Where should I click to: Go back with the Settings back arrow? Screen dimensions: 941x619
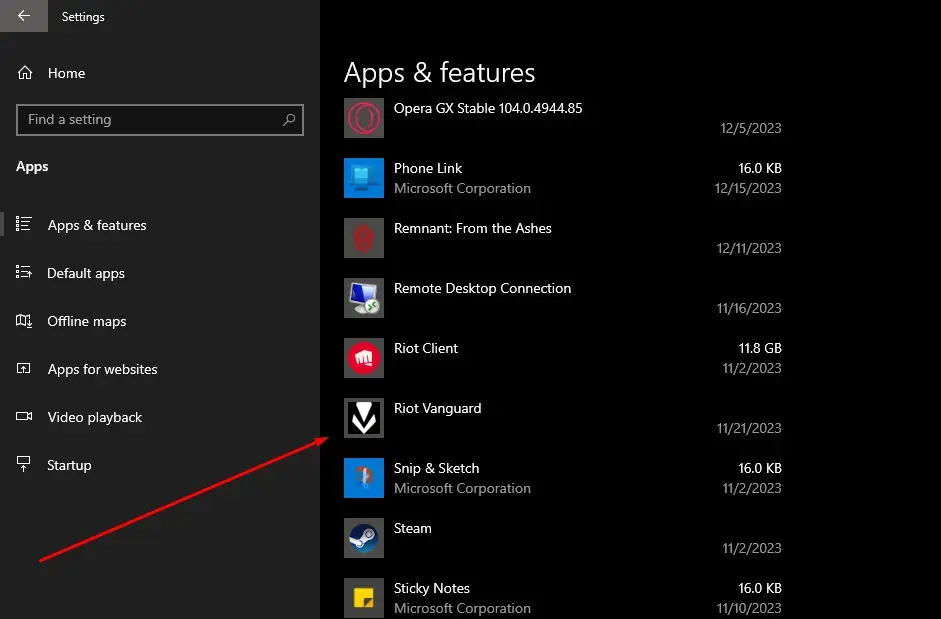23,16
